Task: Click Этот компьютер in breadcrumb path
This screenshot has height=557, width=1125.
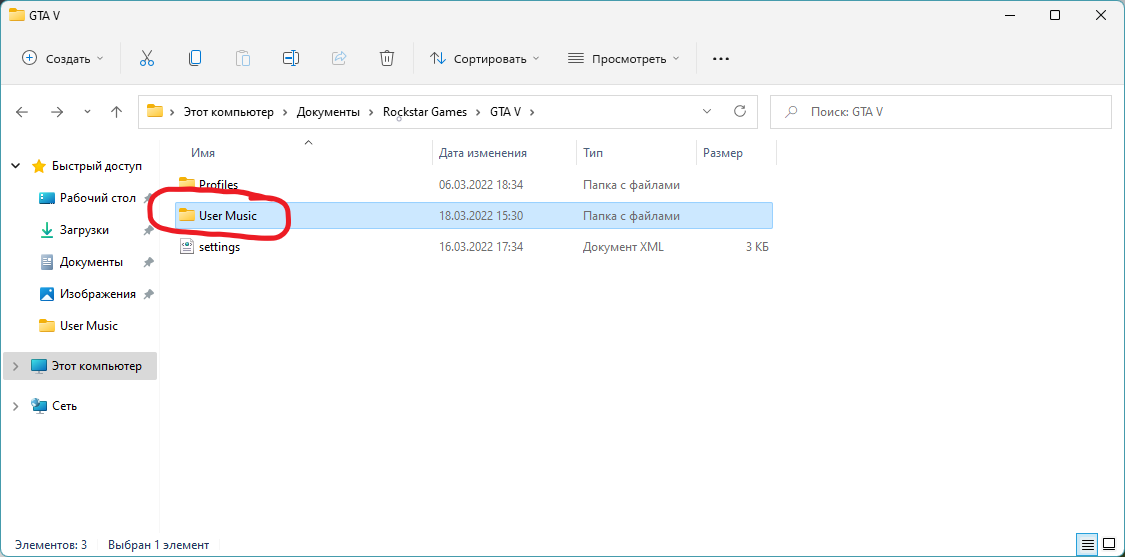Action: tap(229, 112)
